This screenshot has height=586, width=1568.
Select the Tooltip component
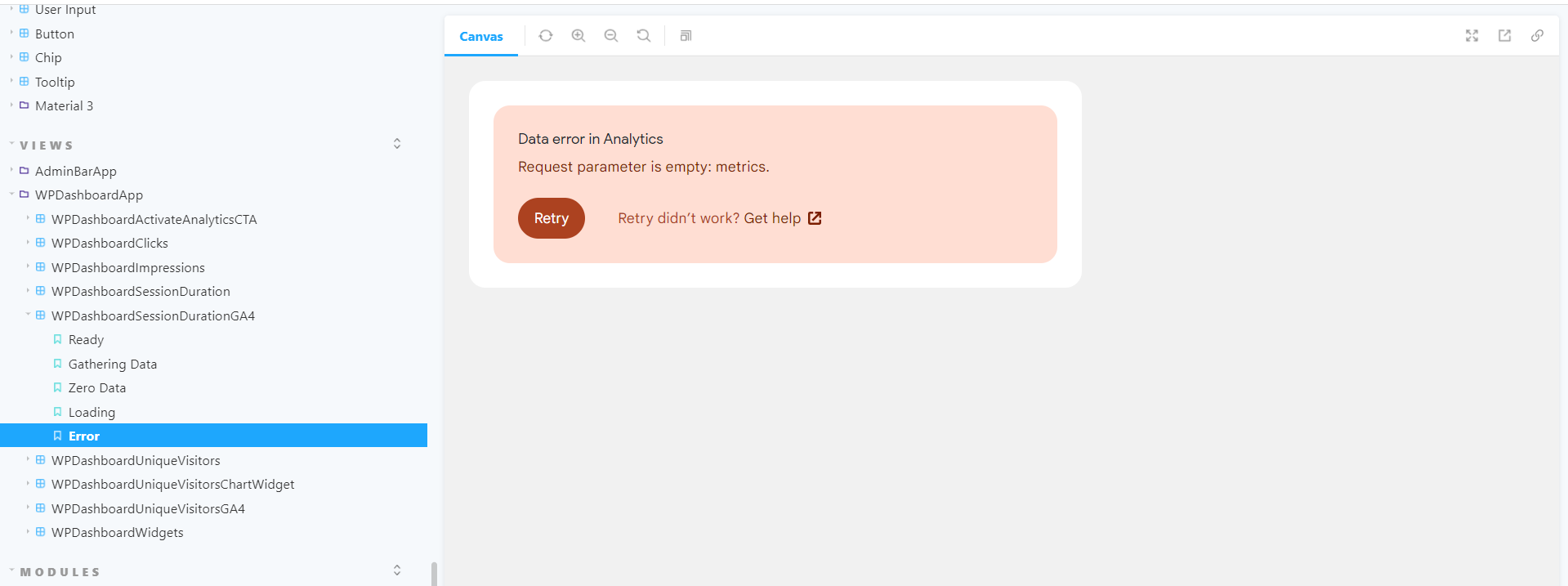[x=55, y=82]
